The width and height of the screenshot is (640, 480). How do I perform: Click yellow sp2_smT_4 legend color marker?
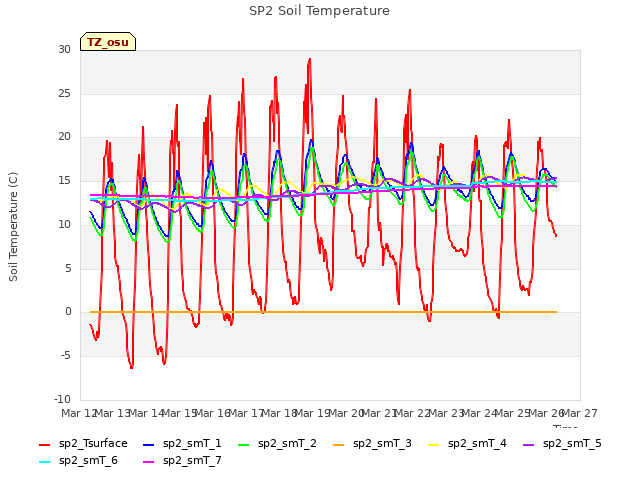pos(434,444)
